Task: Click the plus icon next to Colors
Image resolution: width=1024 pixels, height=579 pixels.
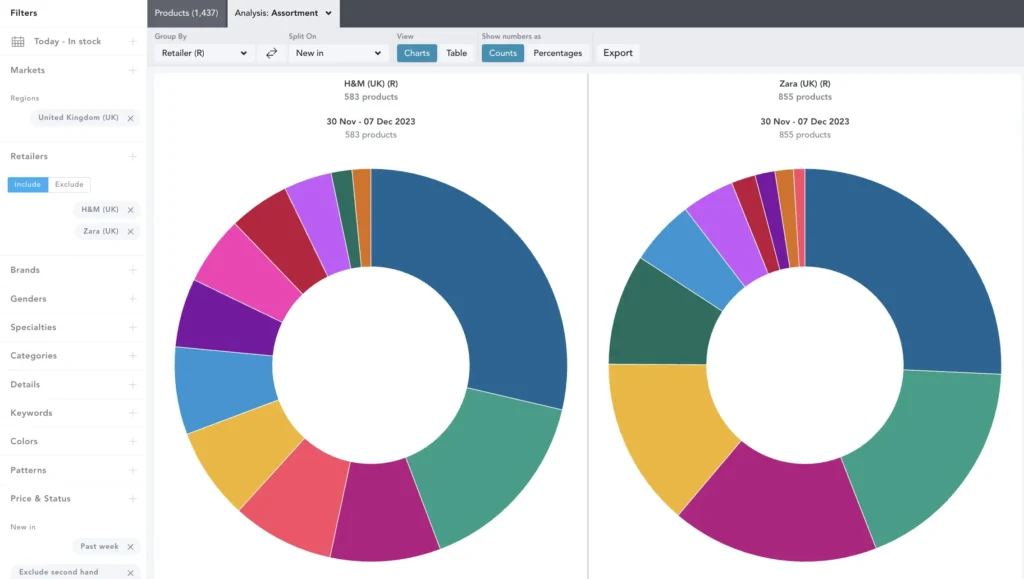Action: pos(132,441)
